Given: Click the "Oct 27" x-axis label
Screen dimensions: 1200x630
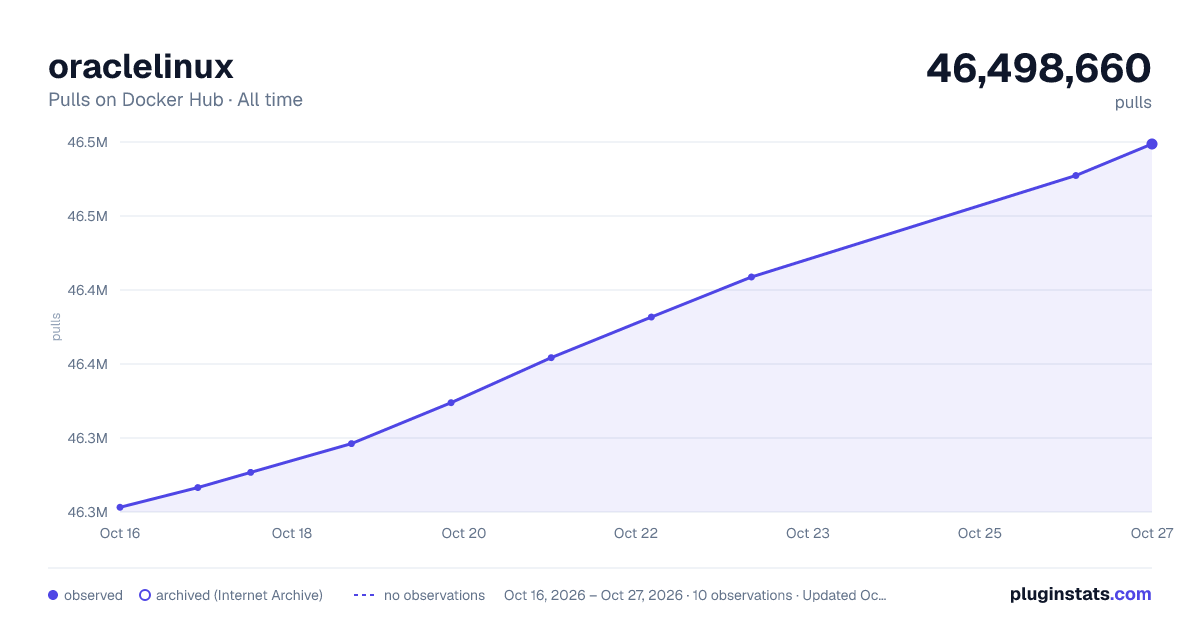Looking at the screenshot, I should pos(1151,533).
